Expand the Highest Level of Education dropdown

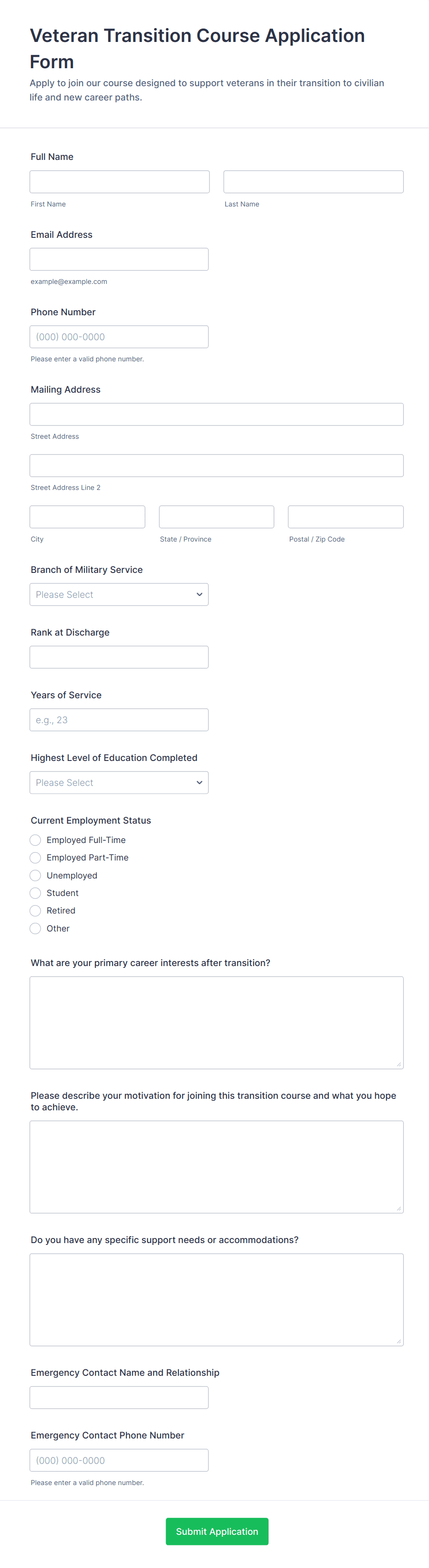pos(119,783)
